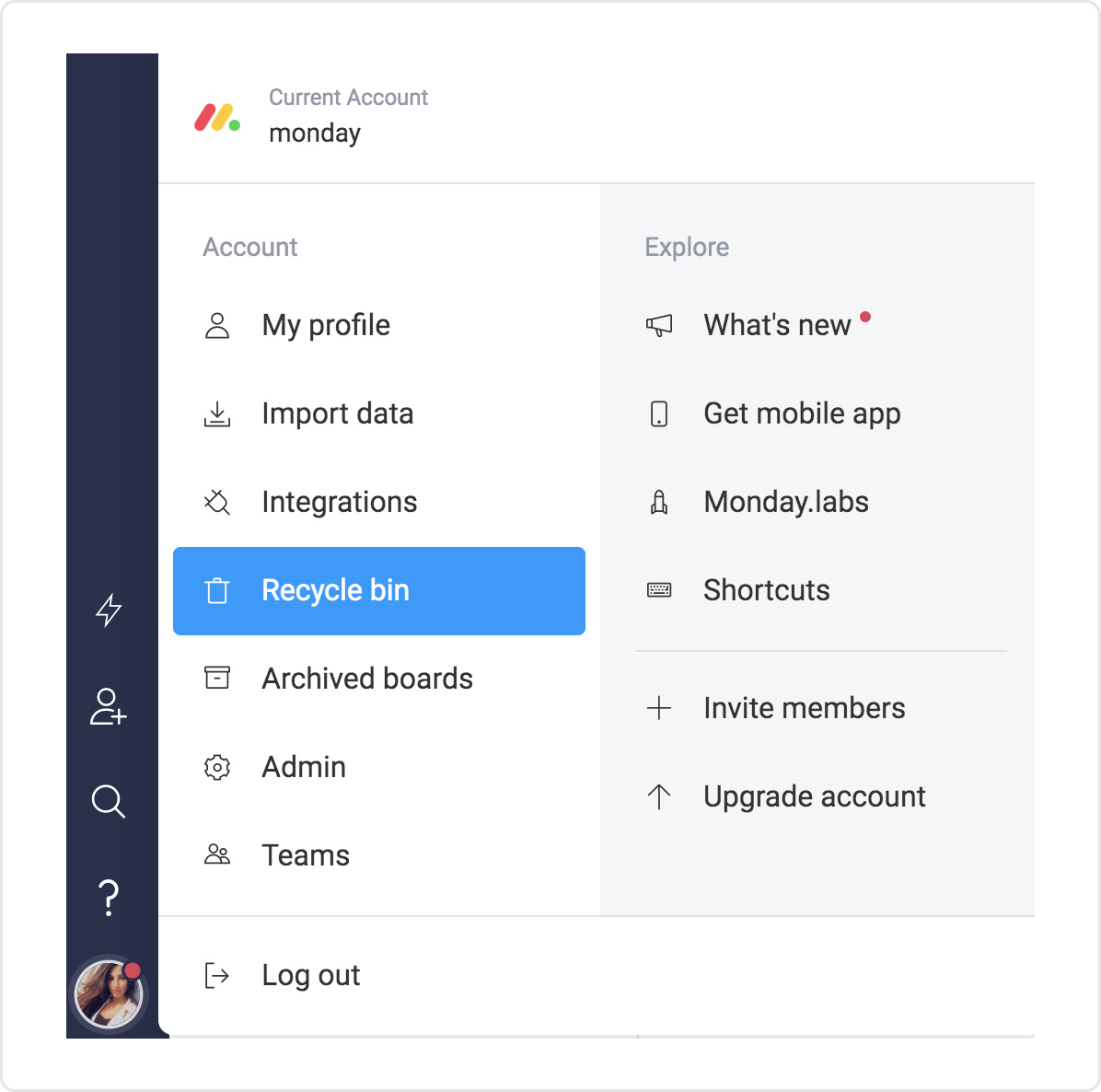Click the person icon beside My profile
The width and height of the screenshot is (1101, 1092).
[217, 326]
